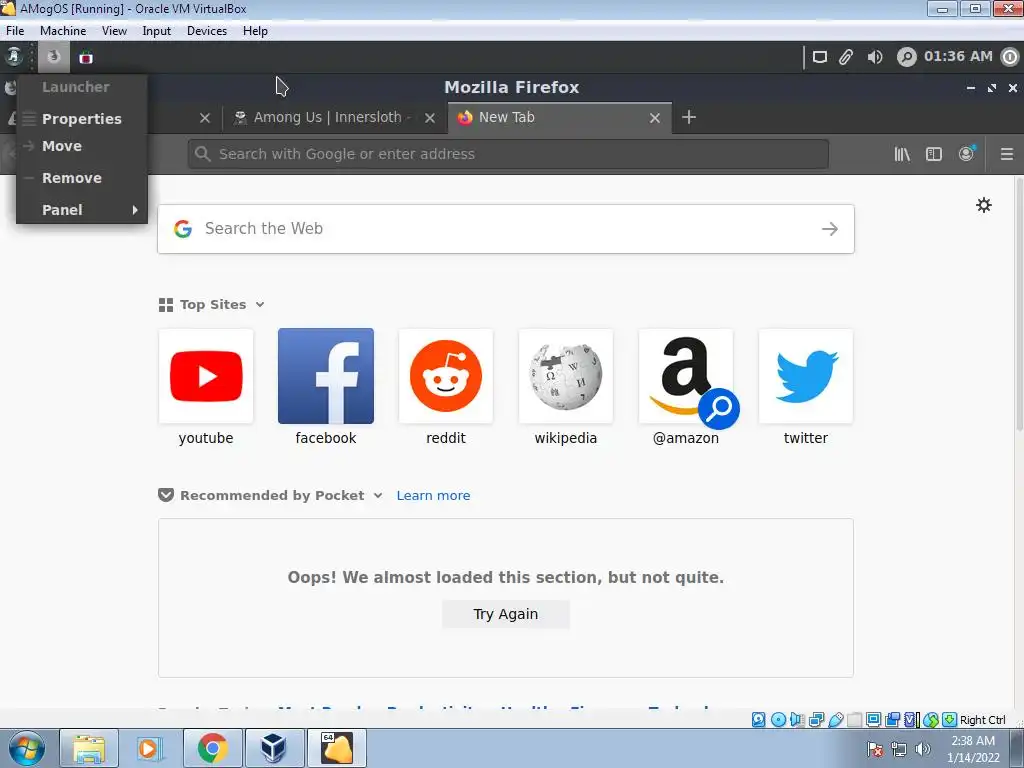Expand the Panel submenu in context menu
This screenshot has height=768, width=1024.
82,210
